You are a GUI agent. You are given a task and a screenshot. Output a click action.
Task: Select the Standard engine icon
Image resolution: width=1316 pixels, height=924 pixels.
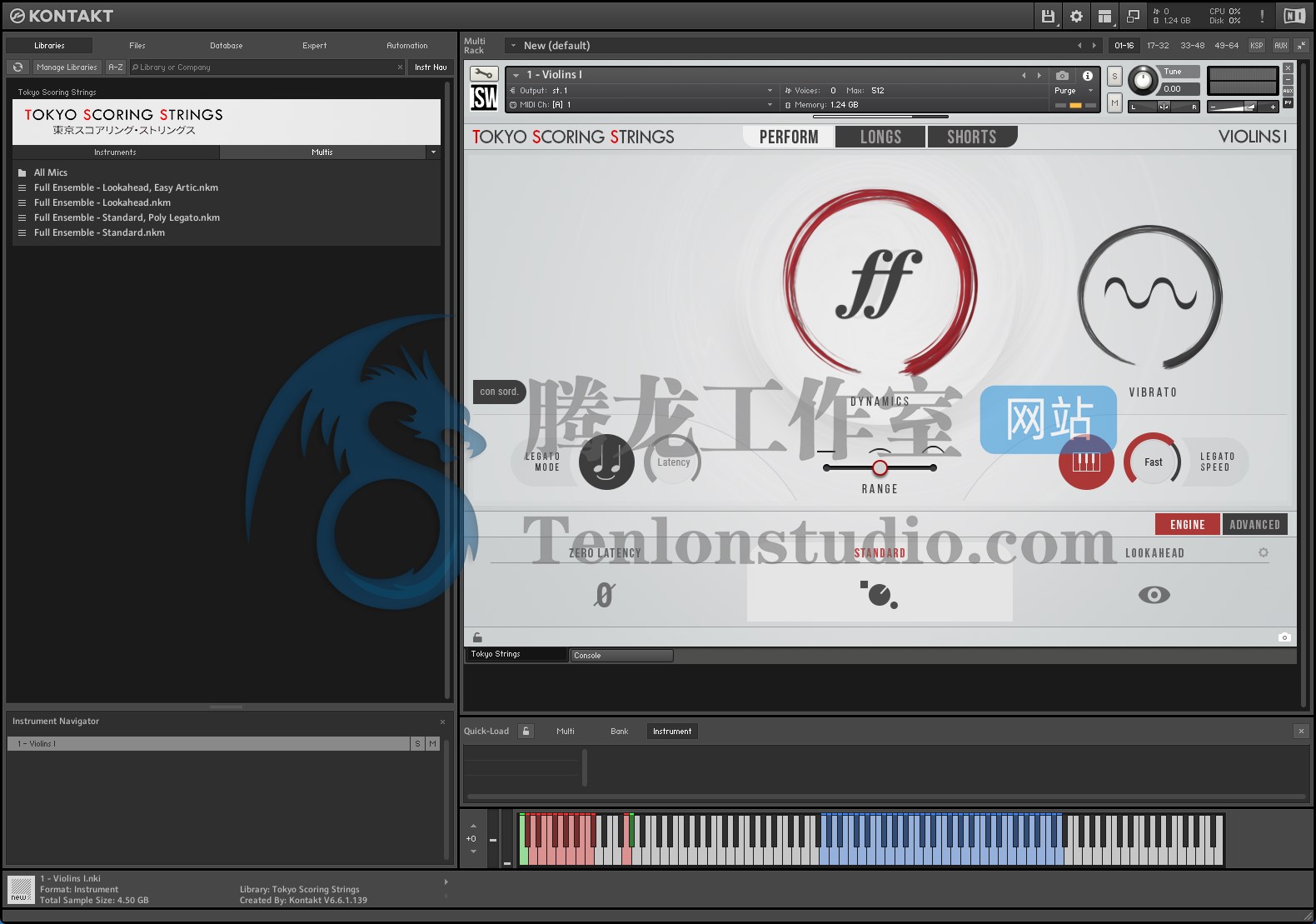(x=879, y=594)
